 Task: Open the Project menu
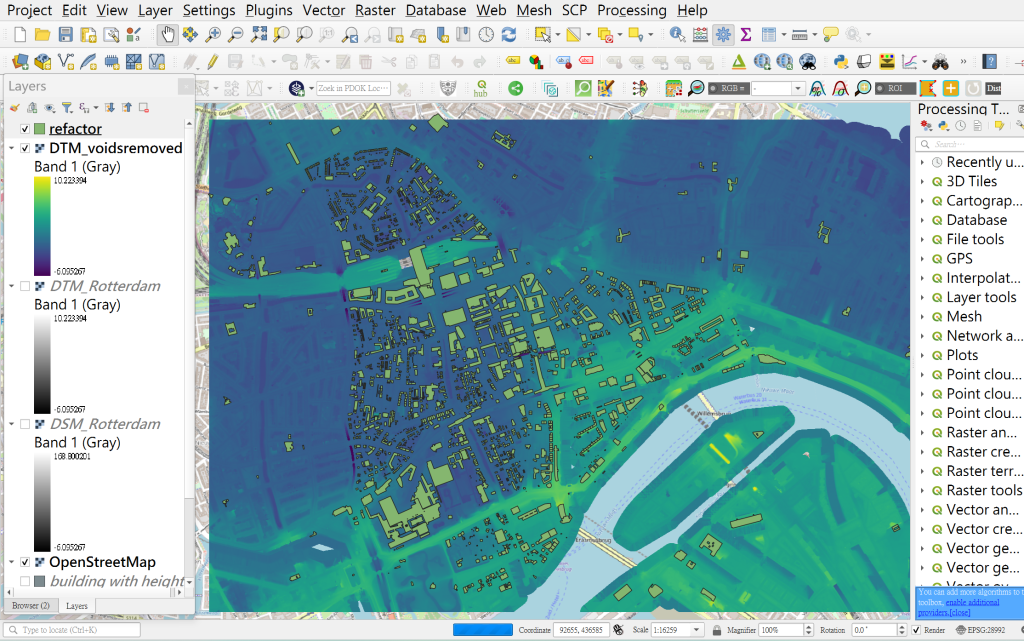[x=29, y=10]
